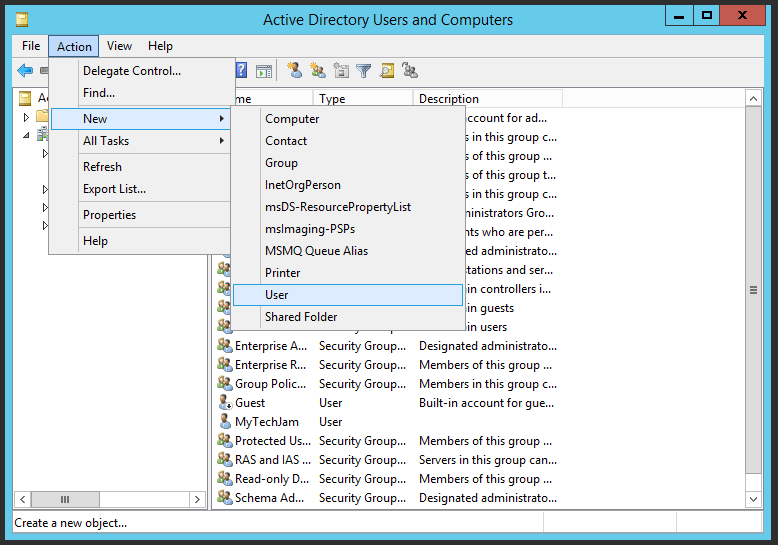Screen dimensions: 778x545
Task: Select User in the New submenu
Action: pyautogui.click(x=347, y=295)
